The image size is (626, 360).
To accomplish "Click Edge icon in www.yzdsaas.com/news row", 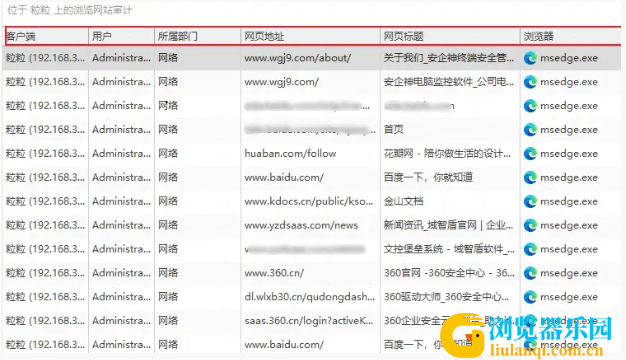I will pyautogui.click(x=530, y=225).
